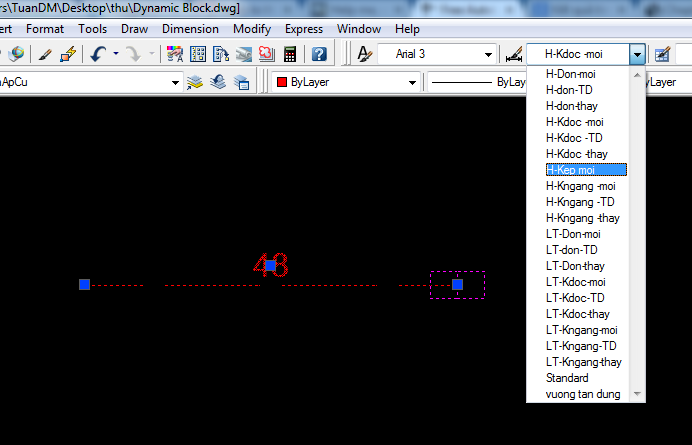This screenshot has height=445, width=692.
Task: Open the Block Editor tool
Action: point(68,54)
